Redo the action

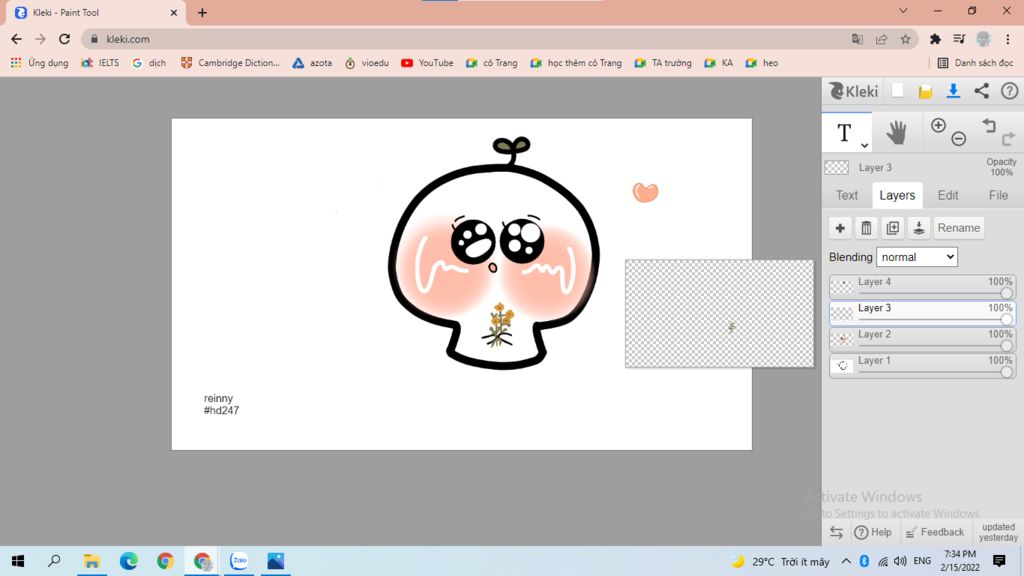pos(1008,138)
